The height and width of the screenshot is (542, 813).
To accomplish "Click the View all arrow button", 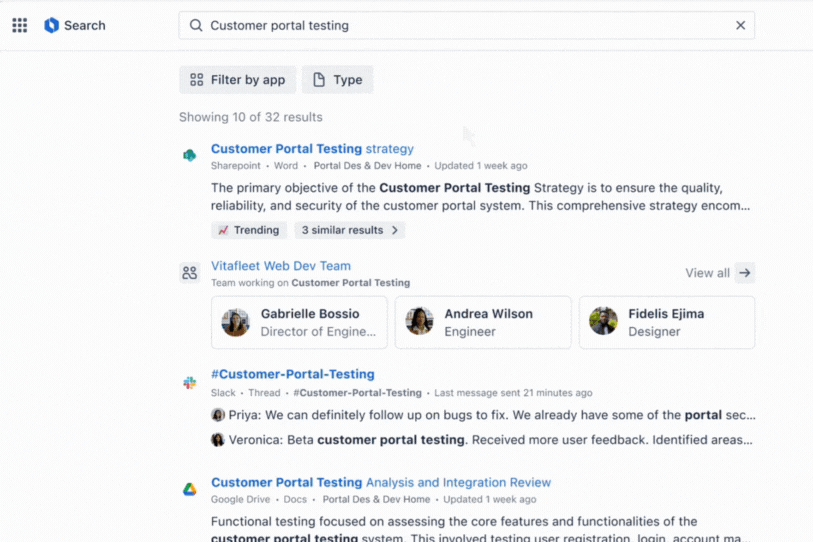I will coord(745,273).
